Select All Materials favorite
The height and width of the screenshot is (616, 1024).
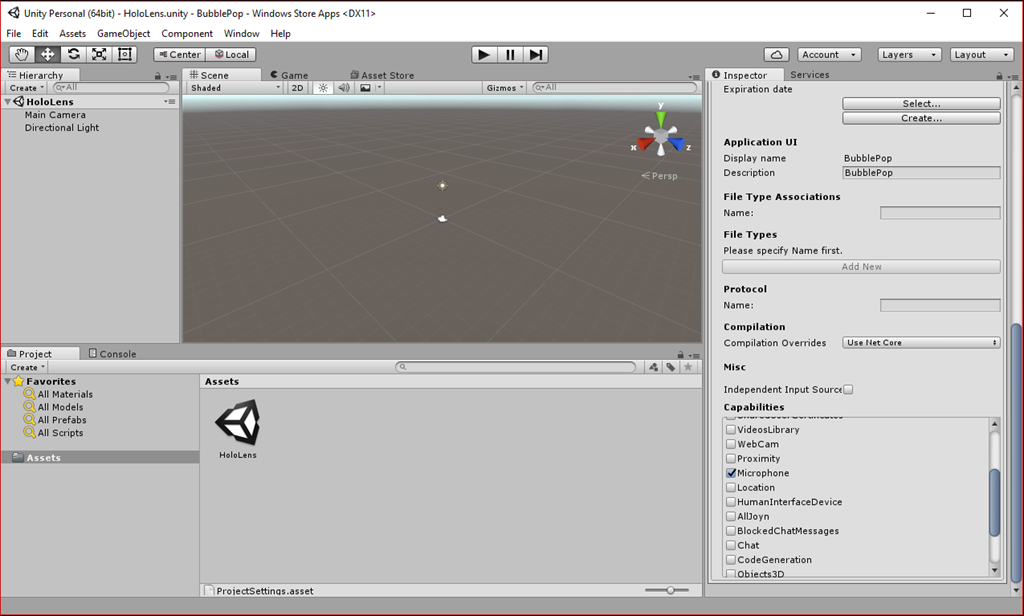(x=65, y=395)
